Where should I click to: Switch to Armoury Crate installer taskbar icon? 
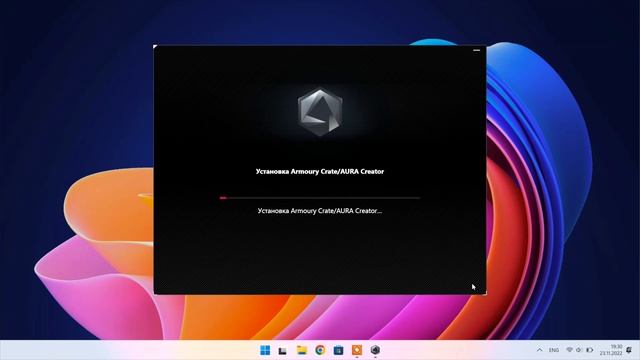point(375,350)
